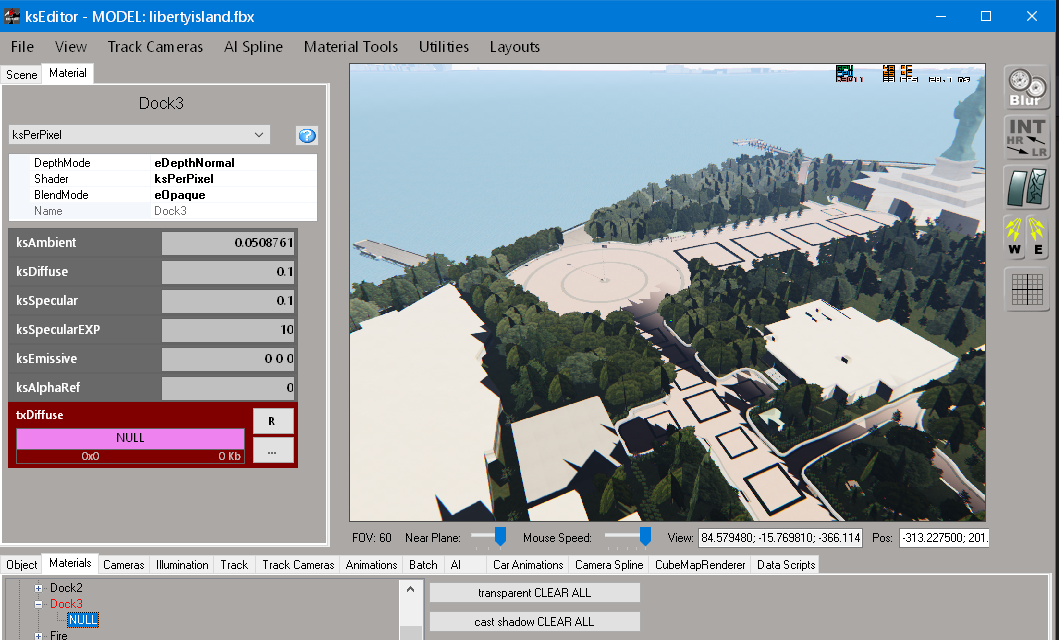Screen dimensions: 1059x640
Task: Open the View menu
Action: click(71, 47)
